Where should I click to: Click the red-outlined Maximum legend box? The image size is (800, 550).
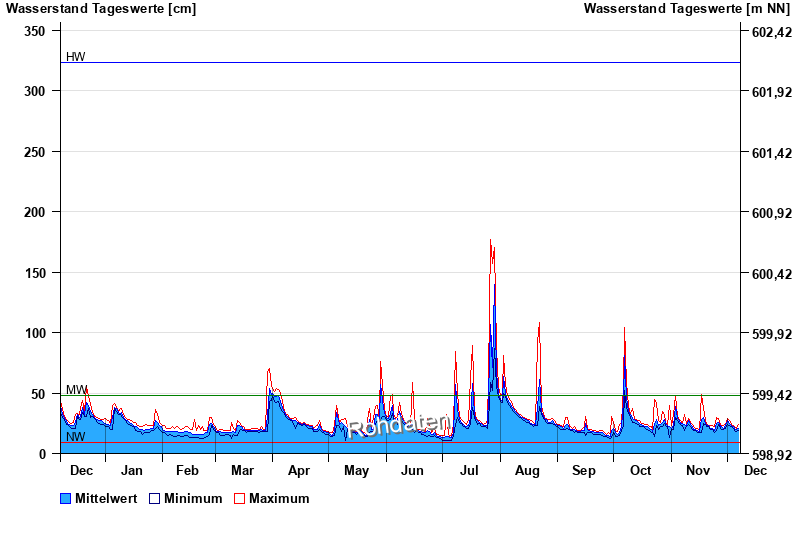[239, 498]
